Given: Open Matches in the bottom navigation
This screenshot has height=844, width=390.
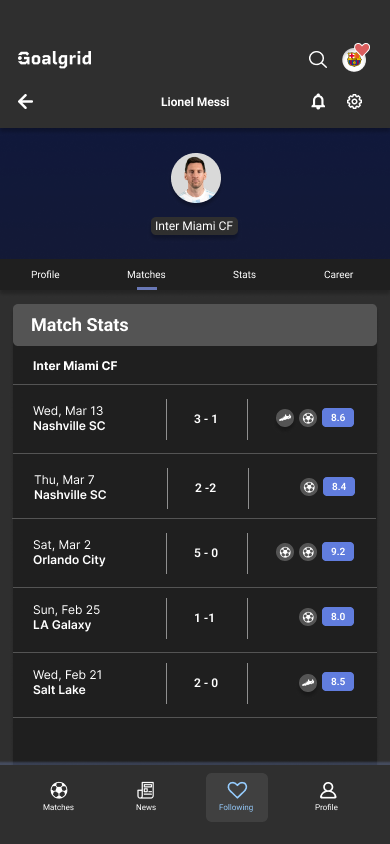Looking at the screenshot, I should coord(59,797).
